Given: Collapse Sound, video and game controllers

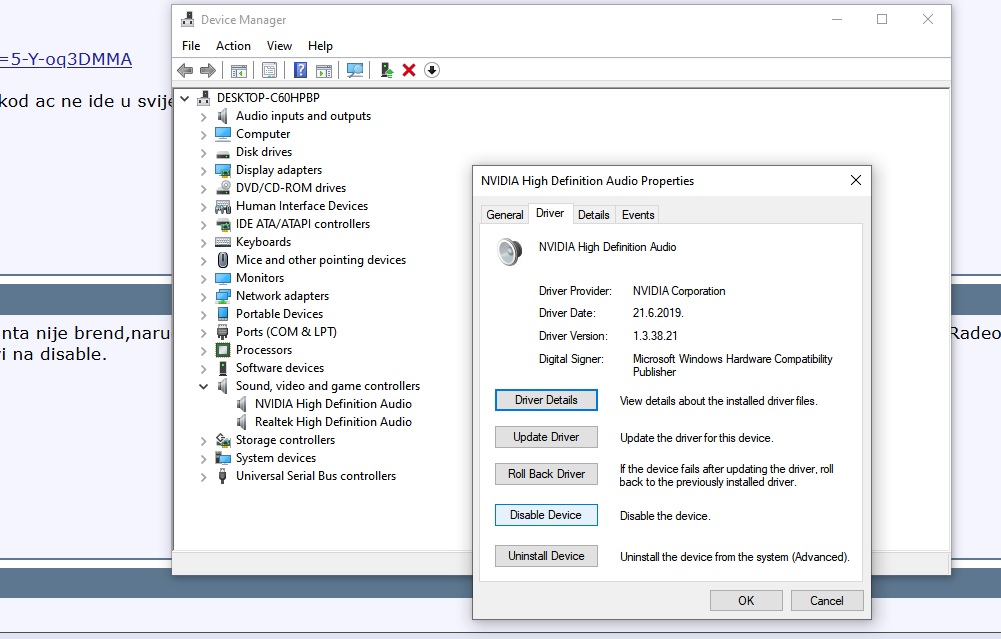Looking at the screenshot, I should click(204, 386).
